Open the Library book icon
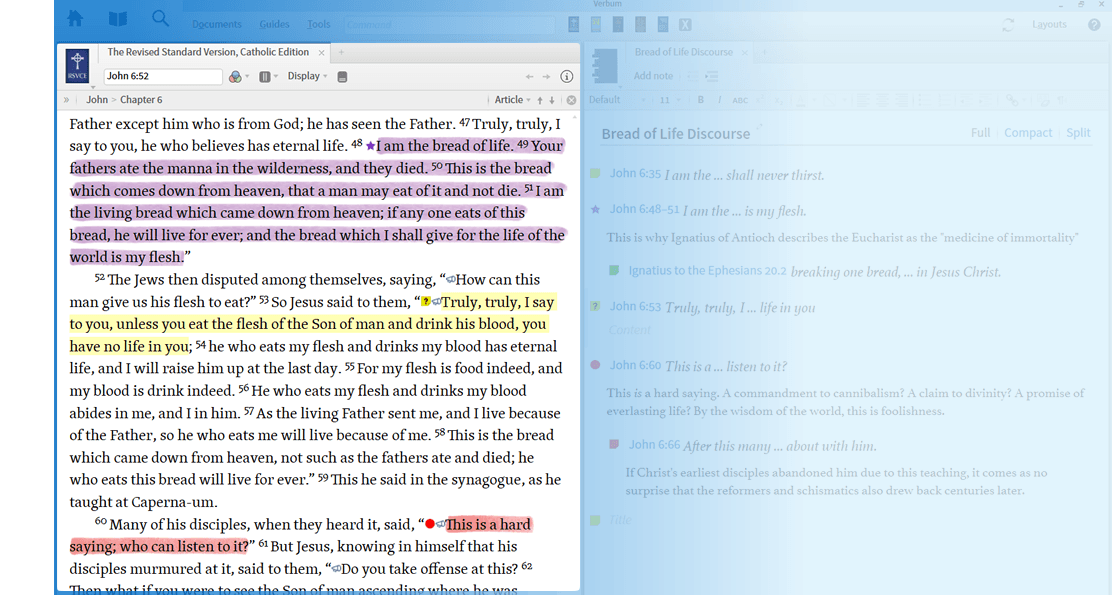The height and width of the screenshot is (596, 1112). coord(118,18)
